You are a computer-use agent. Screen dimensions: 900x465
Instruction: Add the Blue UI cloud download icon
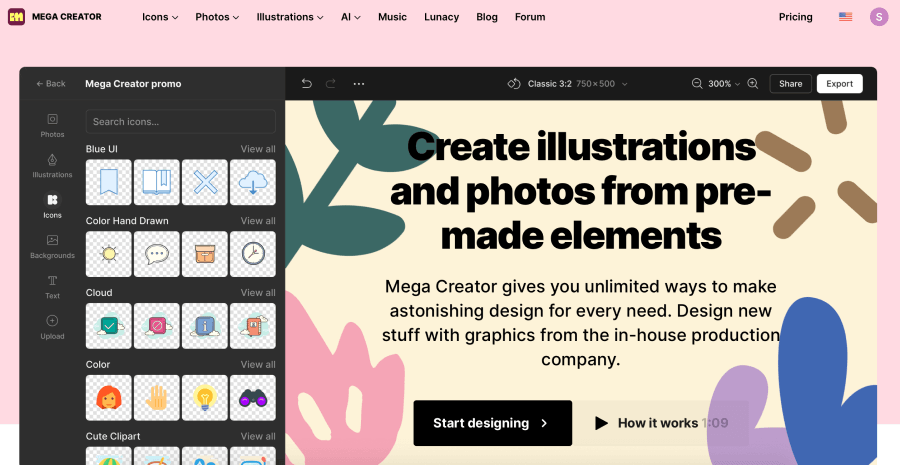click(x=253, y=182)
